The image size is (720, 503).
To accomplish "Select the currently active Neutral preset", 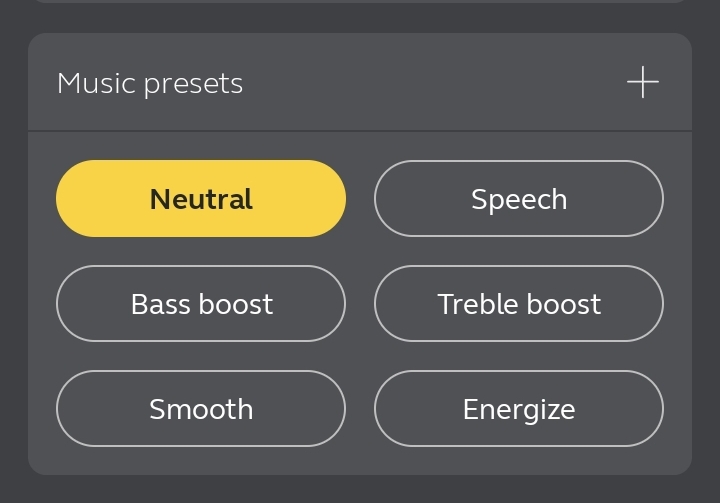I will point(201,198).
